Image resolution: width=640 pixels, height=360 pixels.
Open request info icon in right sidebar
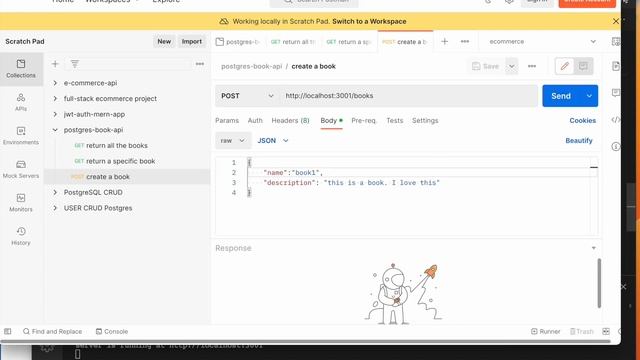[x=616, y=147]
